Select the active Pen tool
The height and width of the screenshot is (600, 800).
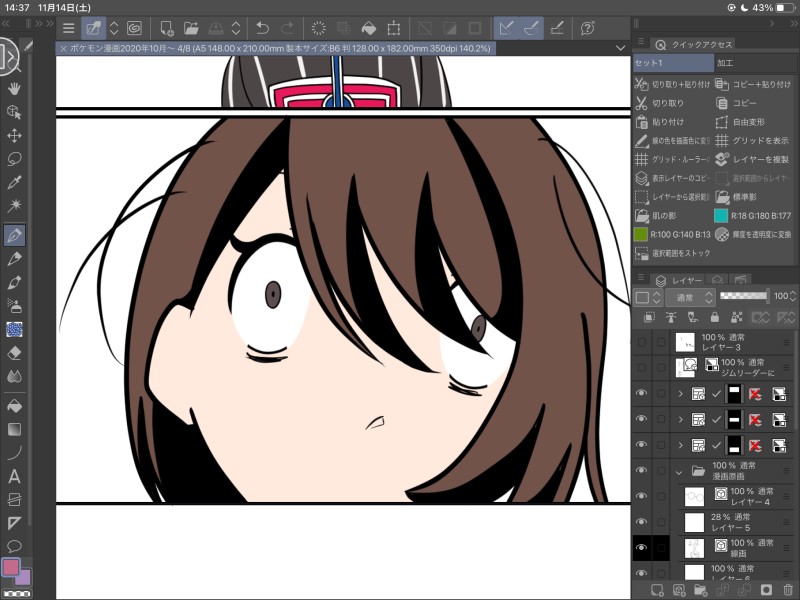(14, 235)
